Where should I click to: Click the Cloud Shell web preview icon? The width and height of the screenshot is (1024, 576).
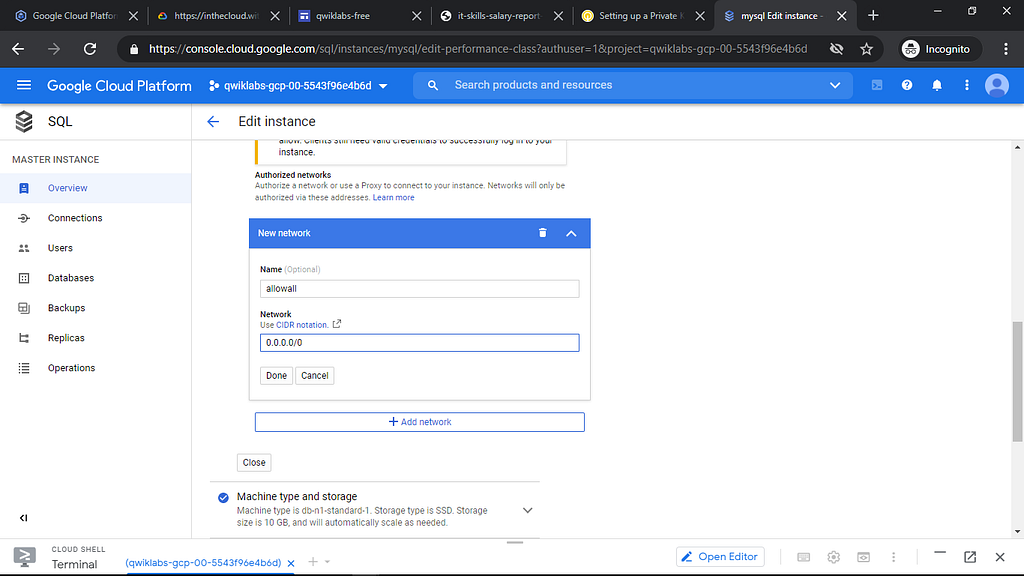[863, 557]
